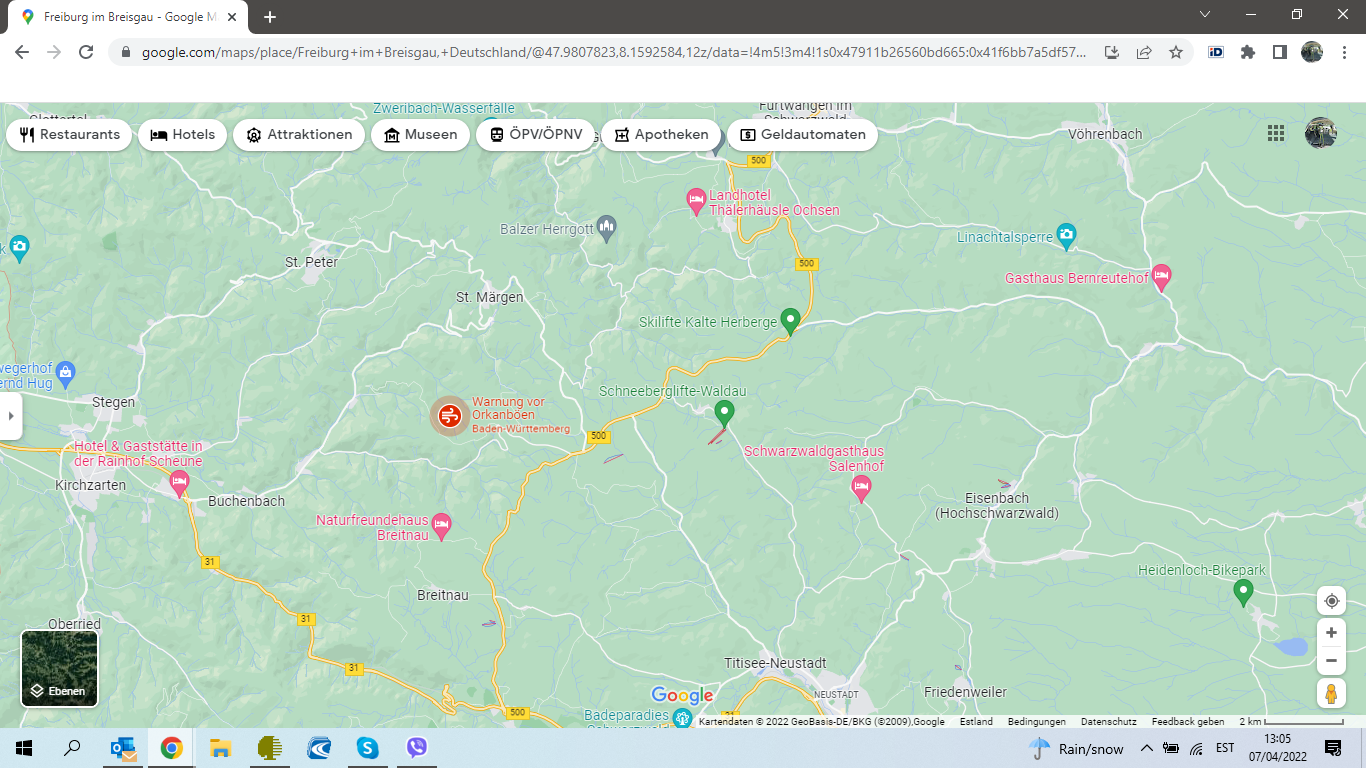
Task: Filter map by Restaurants
Action: pyautogui.click(x=69, y=135)
